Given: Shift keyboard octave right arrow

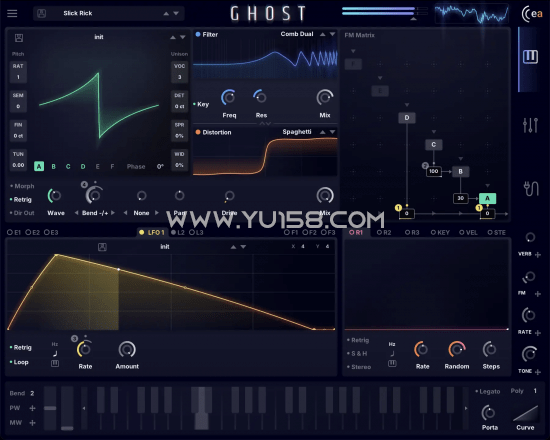Looking at the screenshot, I should click(466, 408).
